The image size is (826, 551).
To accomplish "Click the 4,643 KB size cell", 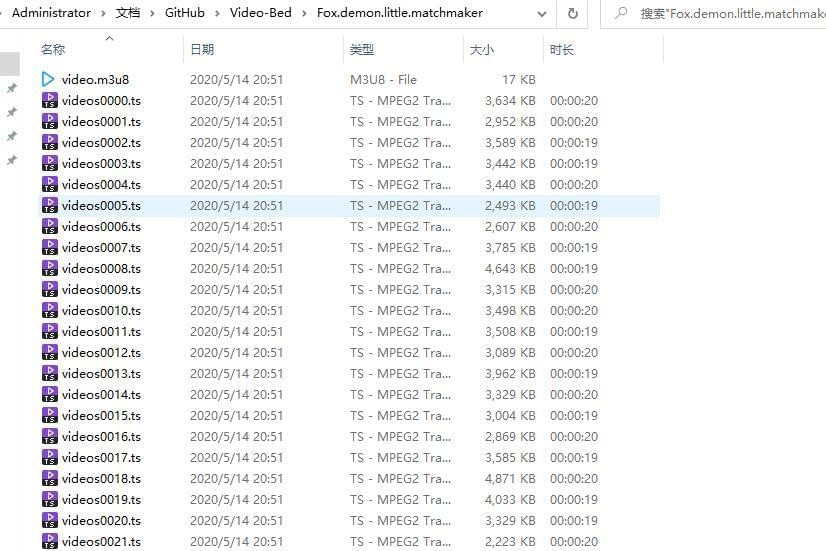I will tap(510, 268).
